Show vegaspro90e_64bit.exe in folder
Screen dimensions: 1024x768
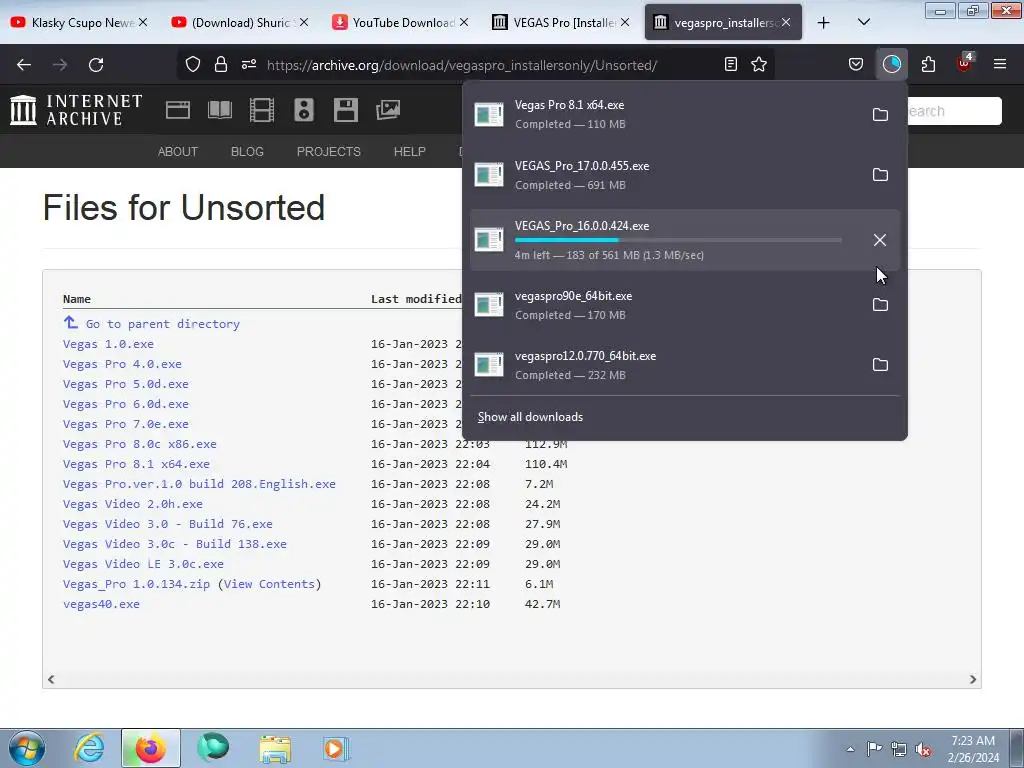(880, 304)
